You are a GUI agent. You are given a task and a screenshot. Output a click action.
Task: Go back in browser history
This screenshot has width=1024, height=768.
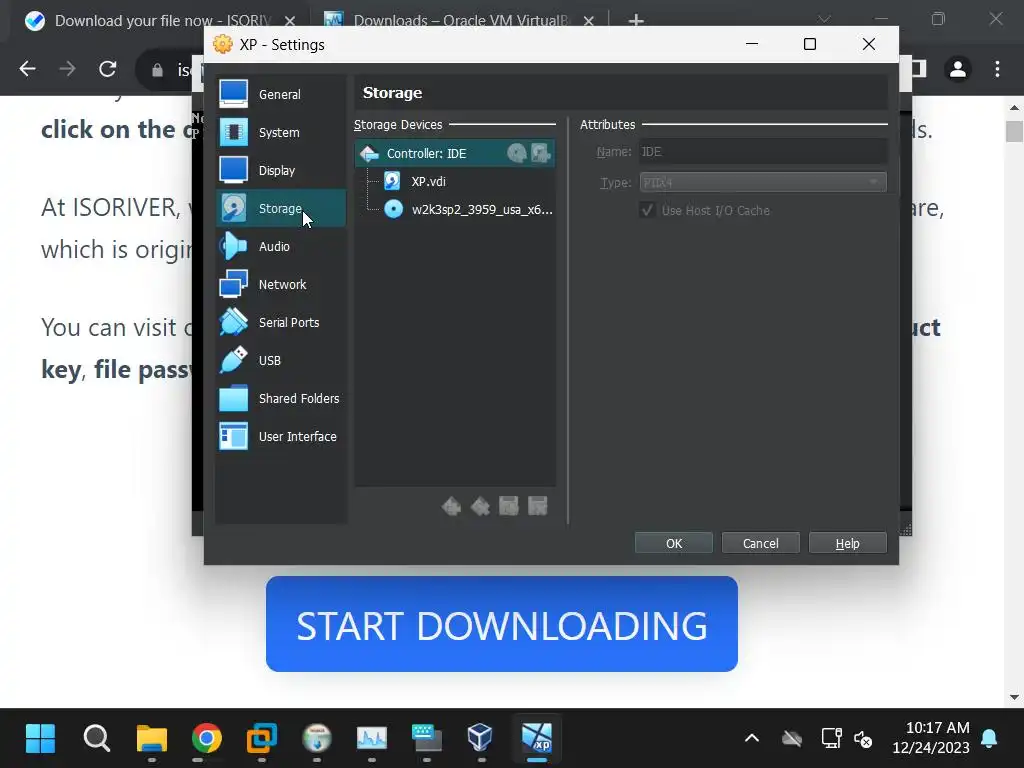click(x=27, y=69)
